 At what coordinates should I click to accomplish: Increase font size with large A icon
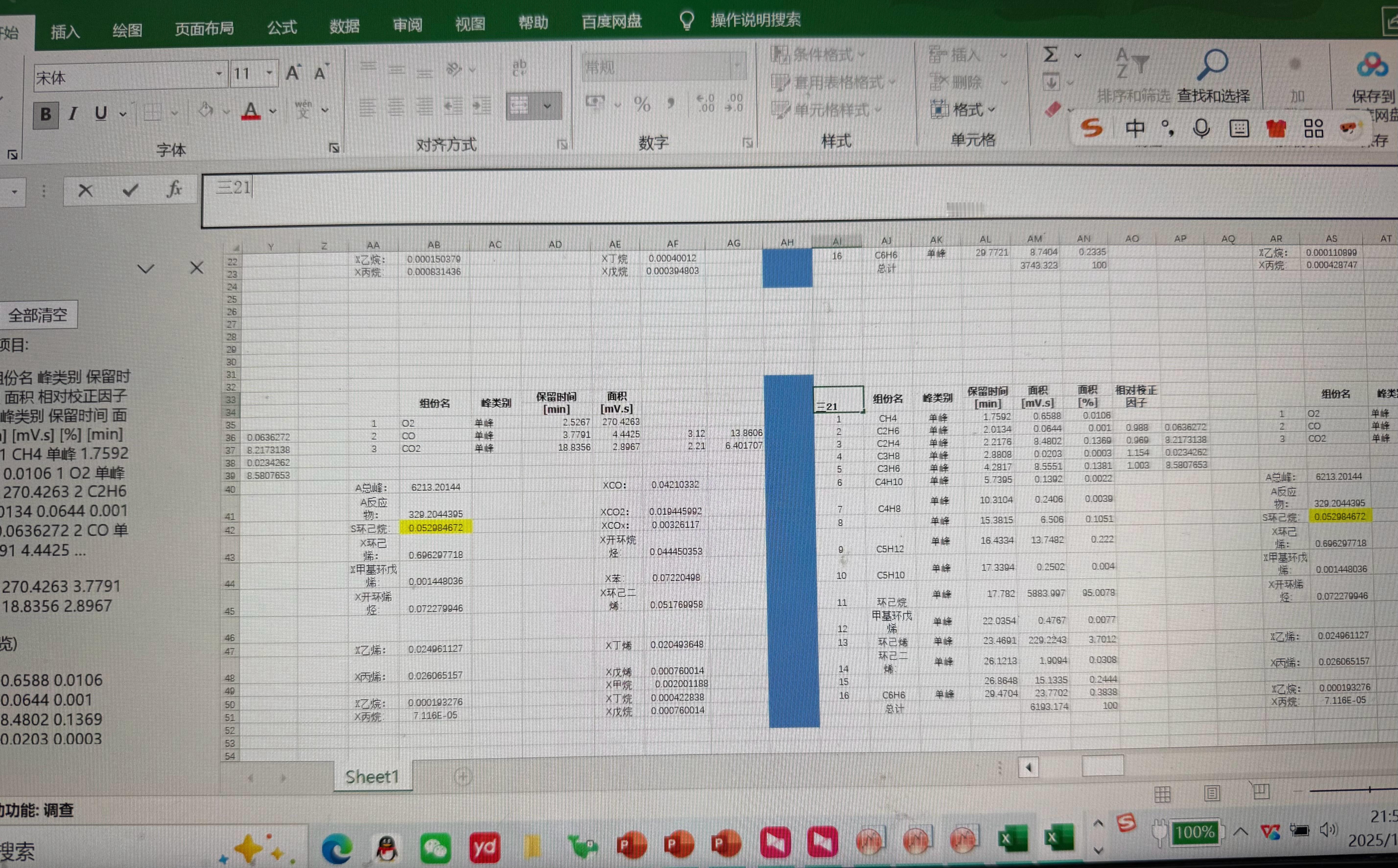[x=293, y=73]
